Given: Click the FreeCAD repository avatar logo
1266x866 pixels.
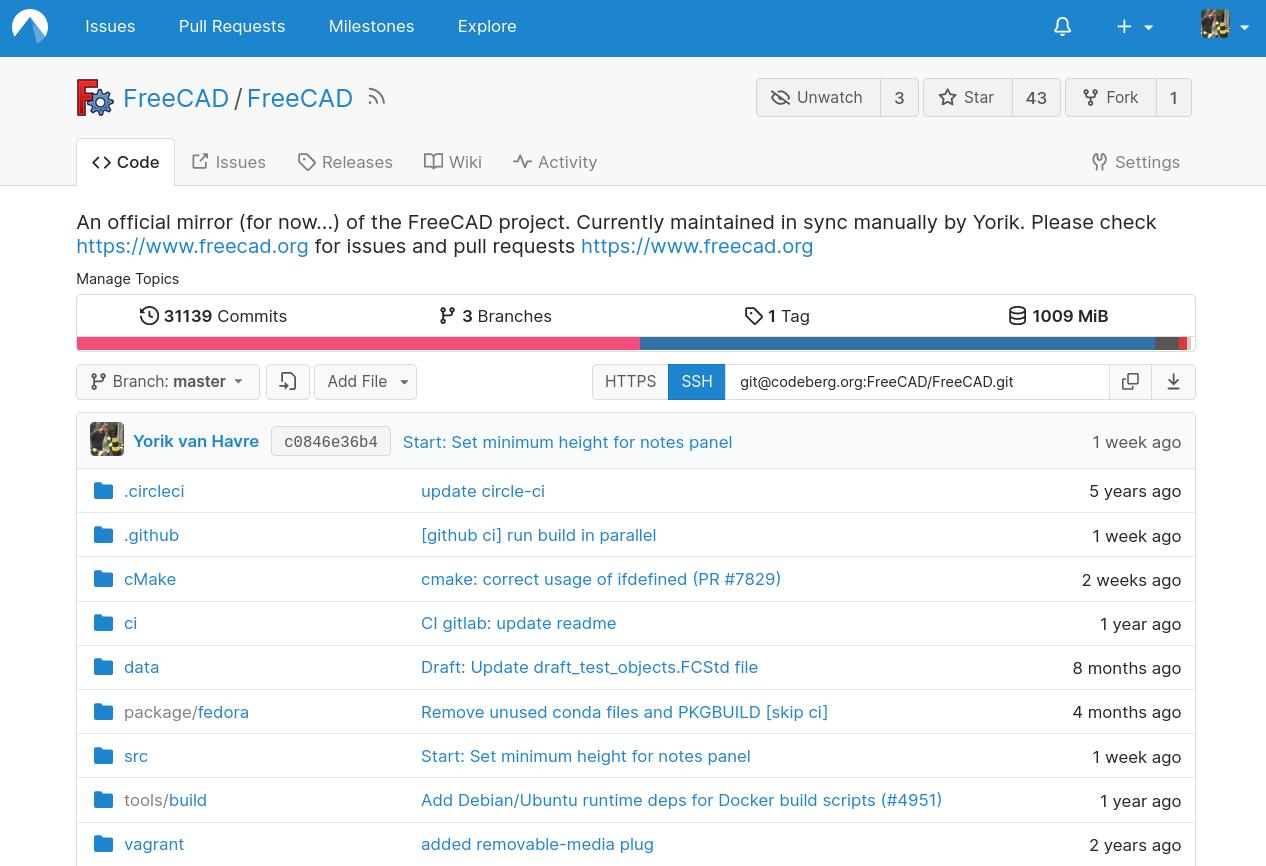Looking at the screenshot, I should [x=95, y=98].
